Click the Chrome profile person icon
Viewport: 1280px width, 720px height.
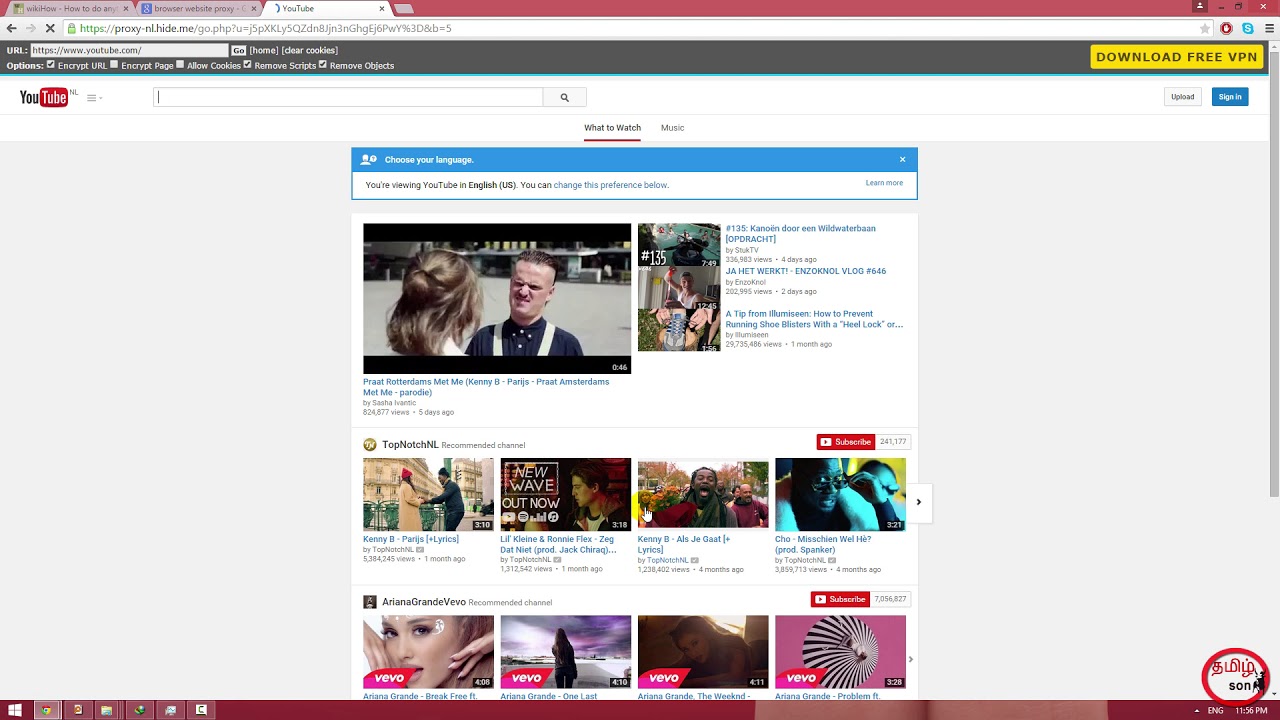point(1201,6)
